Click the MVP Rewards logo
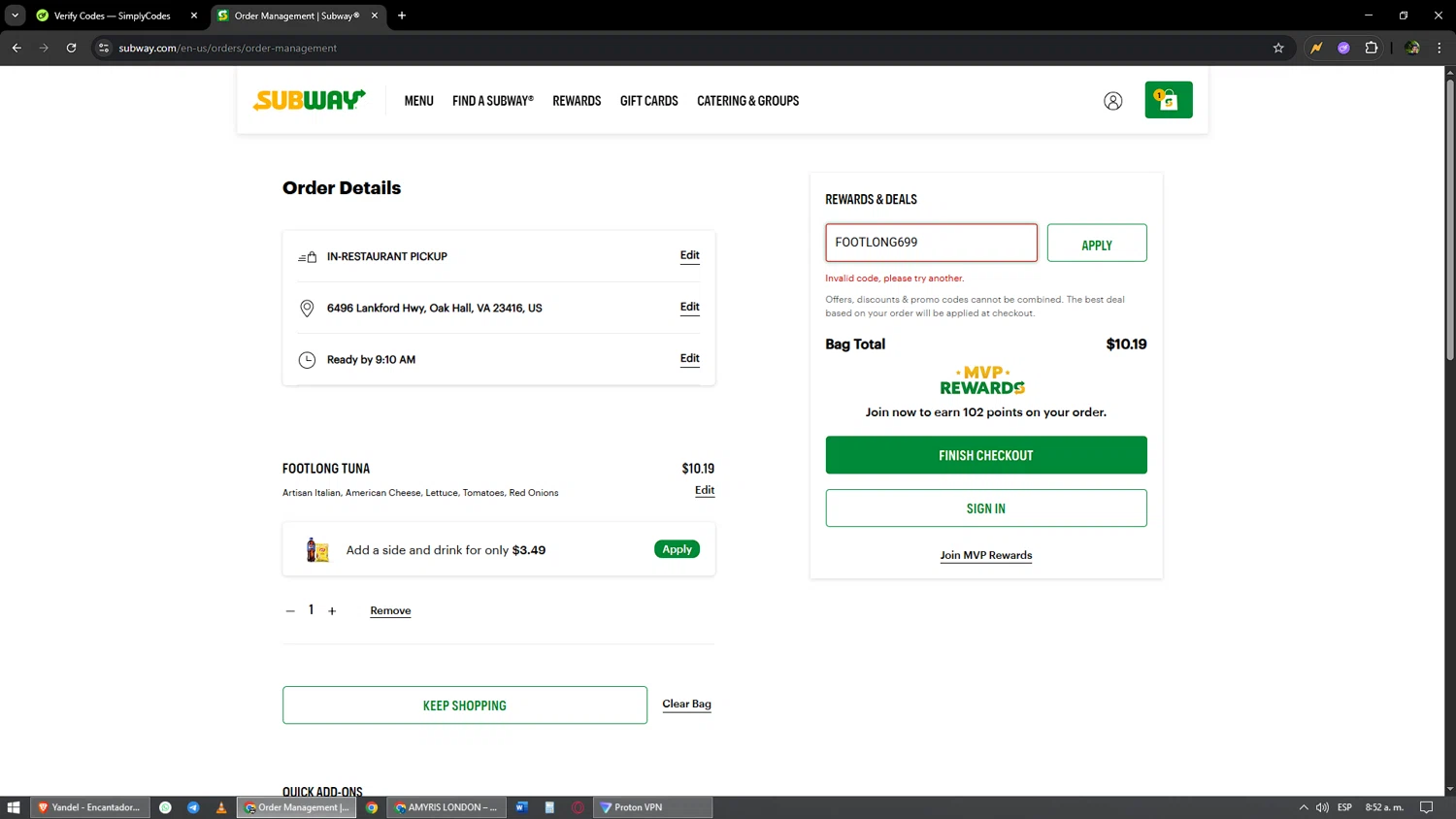1456x819 pixels. coord(982,380)
